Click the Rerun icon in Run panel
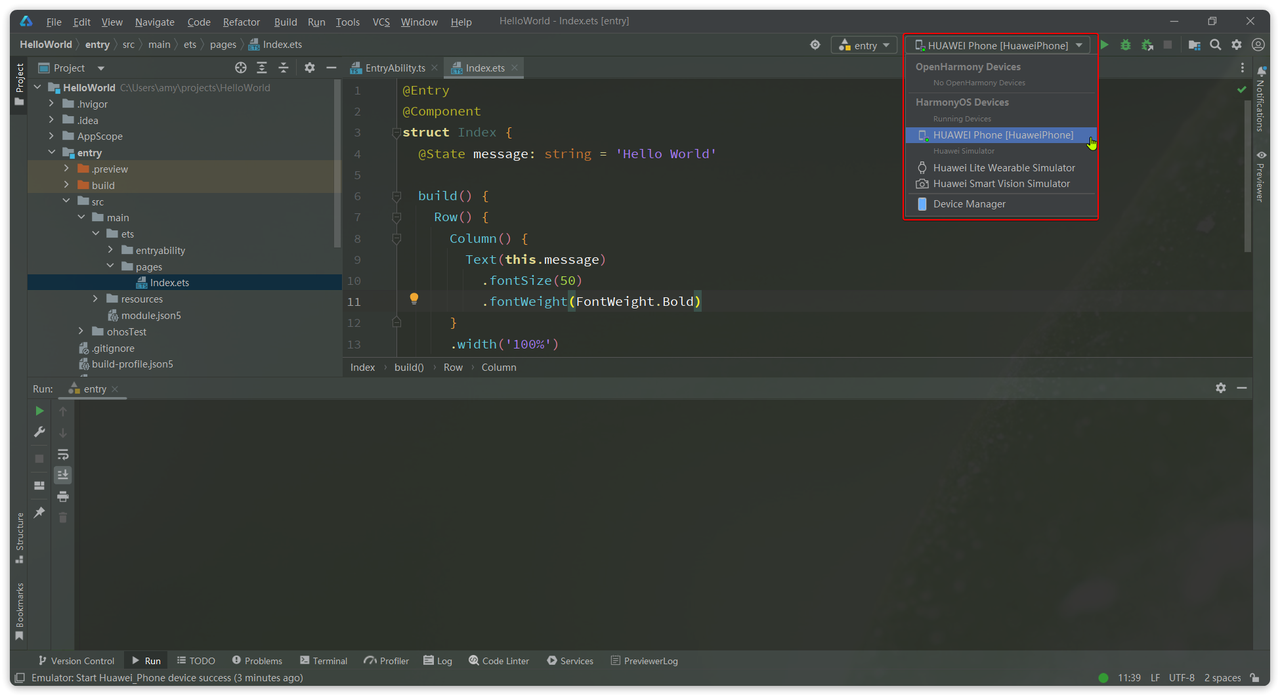The height and width of the screenshot is (697, 1280). 39,411
